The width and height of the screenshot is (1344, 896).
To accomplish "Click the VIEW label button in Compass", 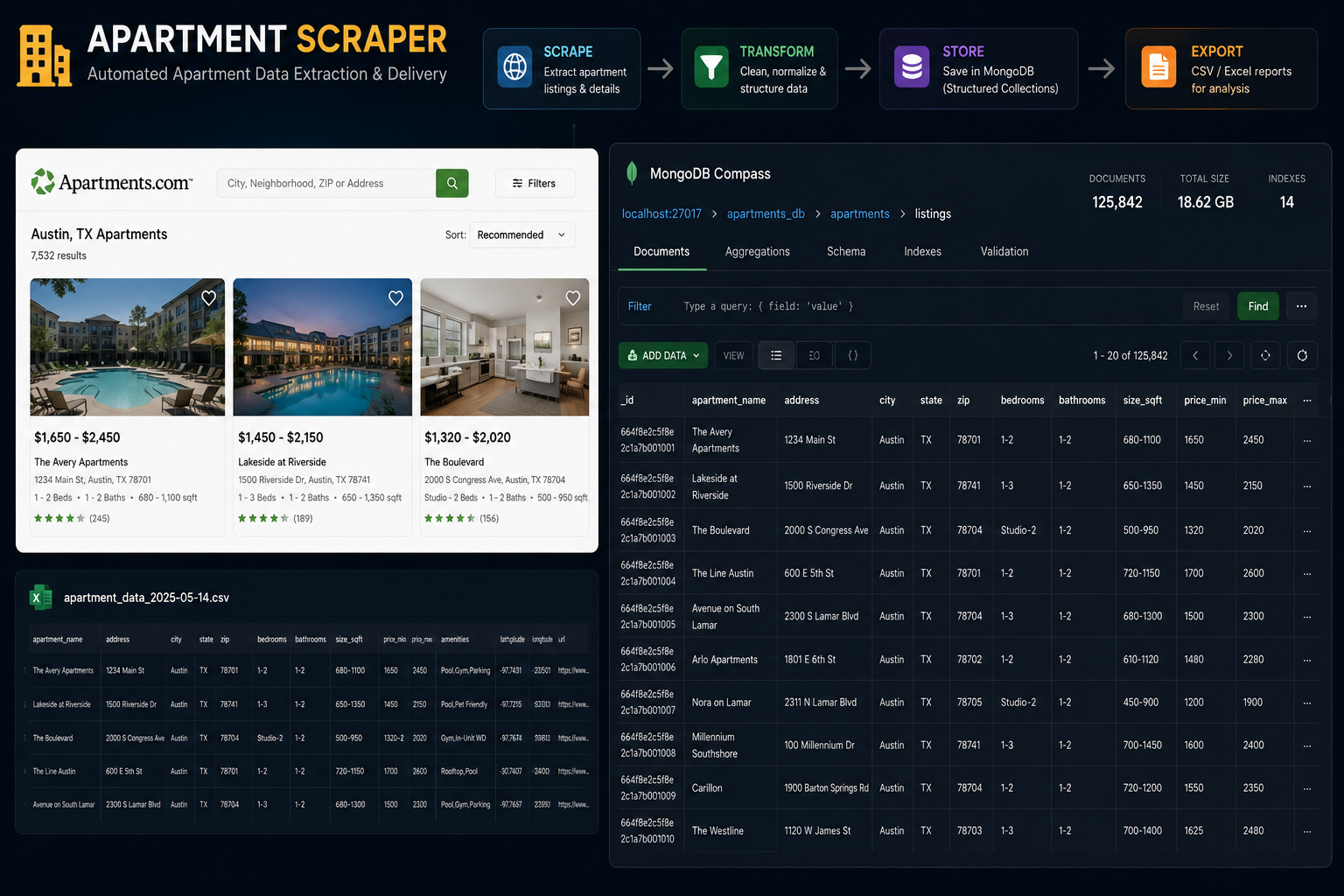I will point(733,355).
